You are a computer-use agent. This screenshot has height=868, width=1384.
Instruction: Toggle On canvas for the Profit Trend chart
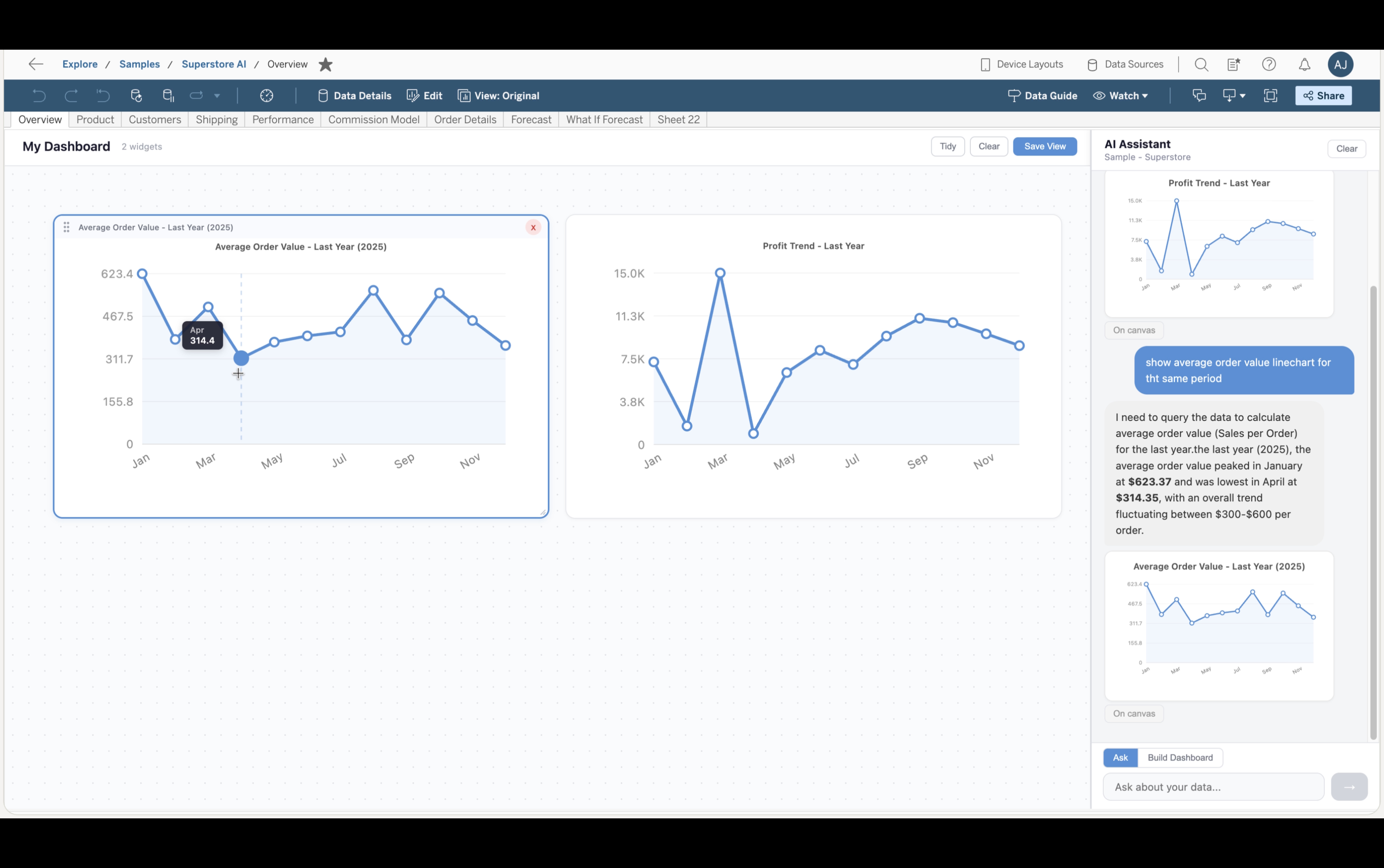1133,330
